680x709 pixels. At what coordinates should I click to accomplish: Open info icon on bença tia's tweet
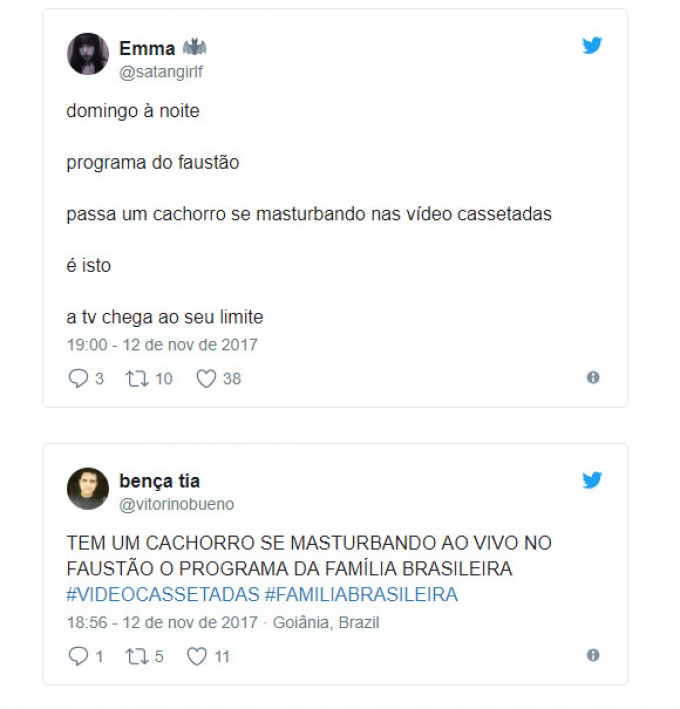(x=593, y=655)
